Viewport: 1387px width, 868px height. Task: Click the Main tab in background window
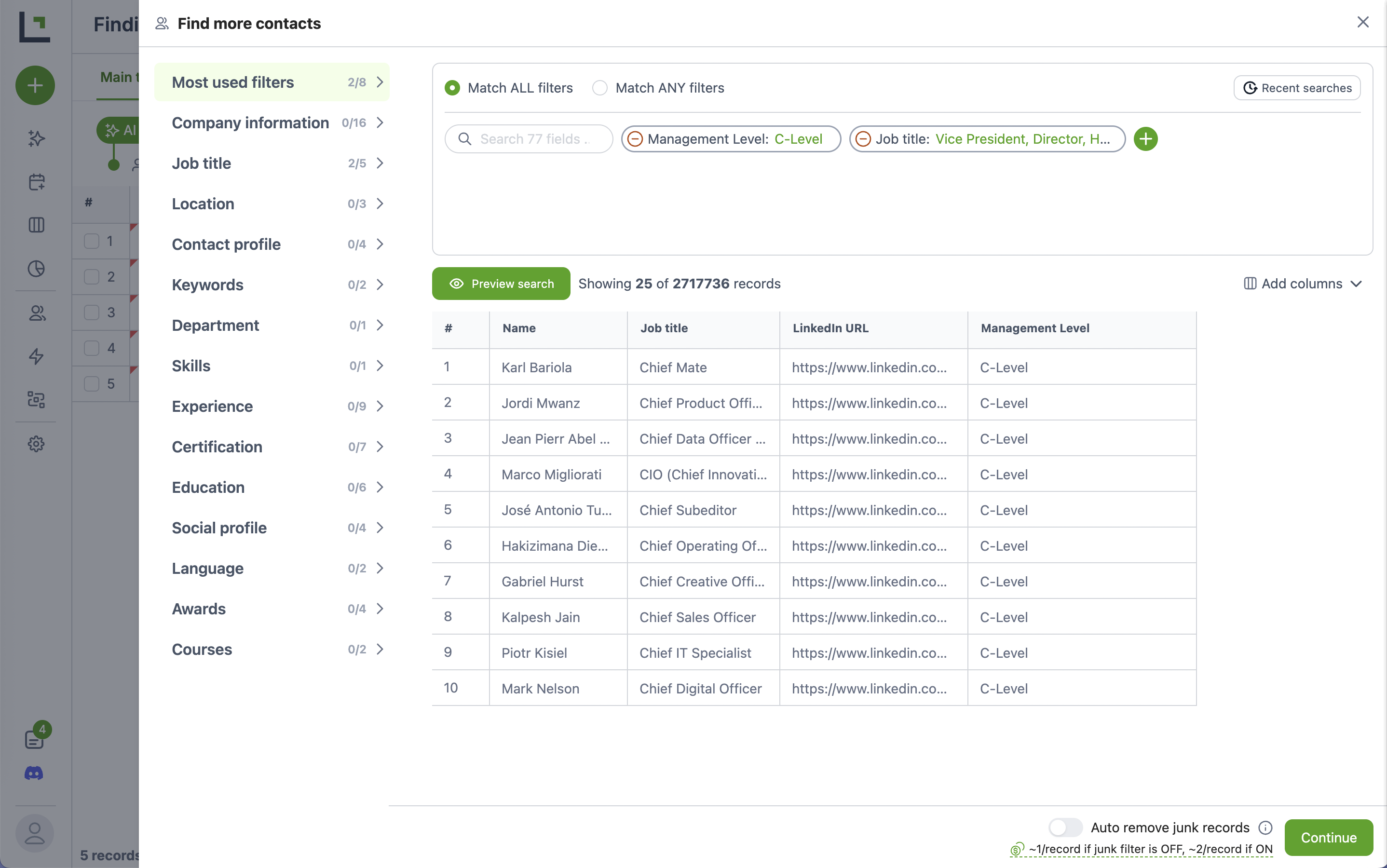(119, 78)
